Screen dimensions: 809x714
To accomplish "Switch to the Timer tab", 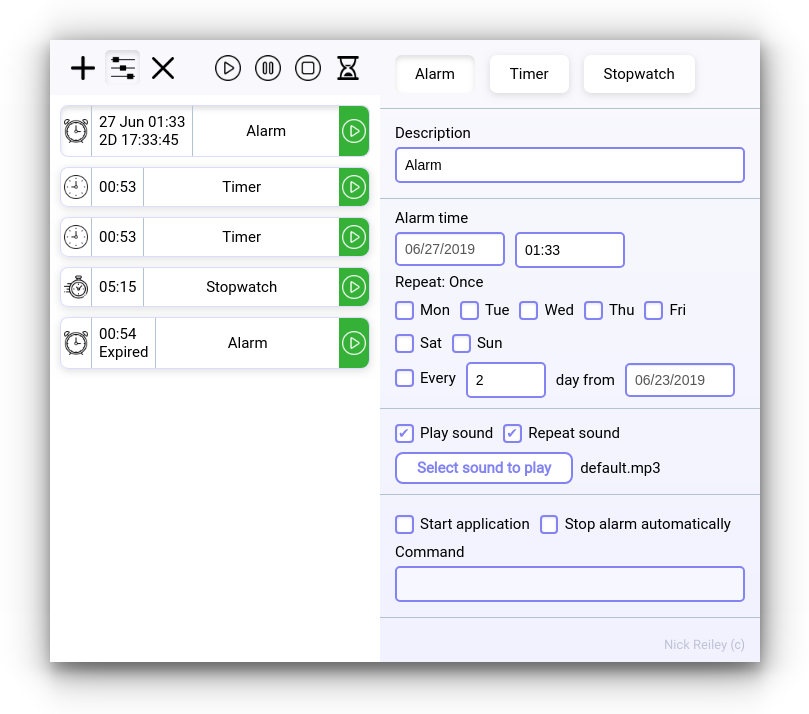I will [x=529, y=74].
